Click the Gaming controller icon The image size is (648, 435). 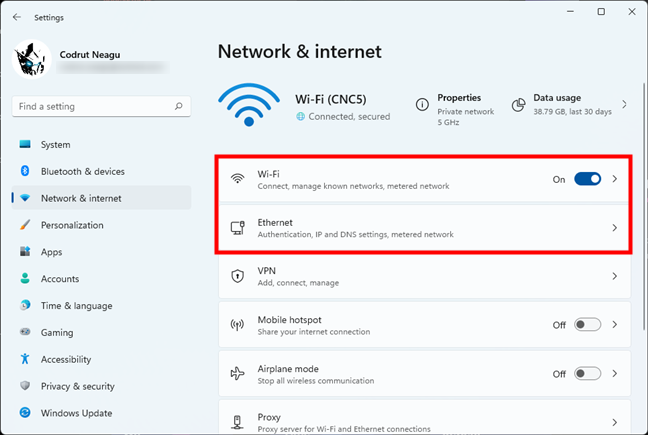(x=25, y=332)
